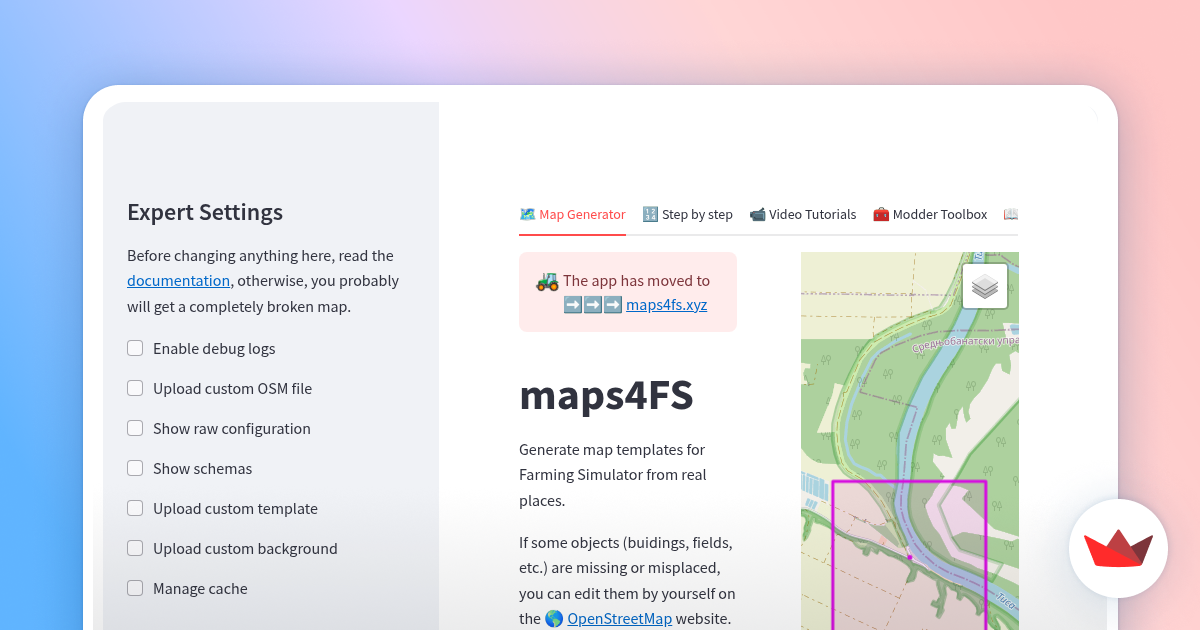Click the movie camera icon for Video Tutorials
The width and height of the screenshot is (1200, 630).
[759, 214]
